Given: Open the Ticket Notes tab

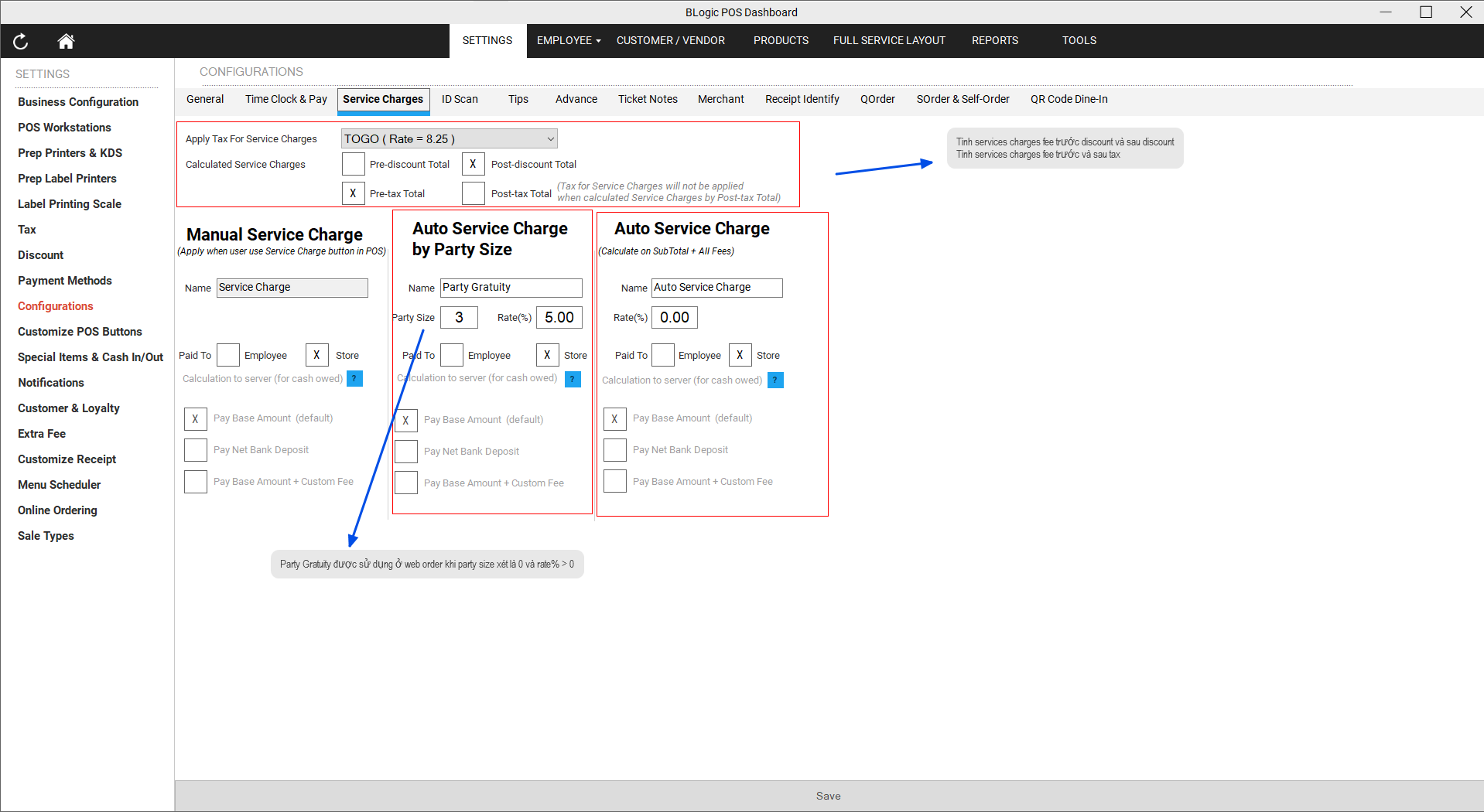Looking at the screenshot, I should tap(648, 99).
